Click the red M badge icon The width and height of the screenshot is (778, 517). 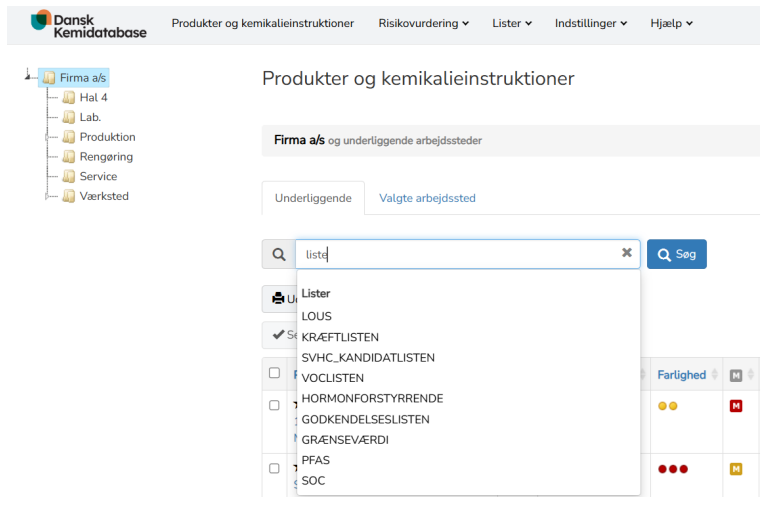[x=736, y=406]
